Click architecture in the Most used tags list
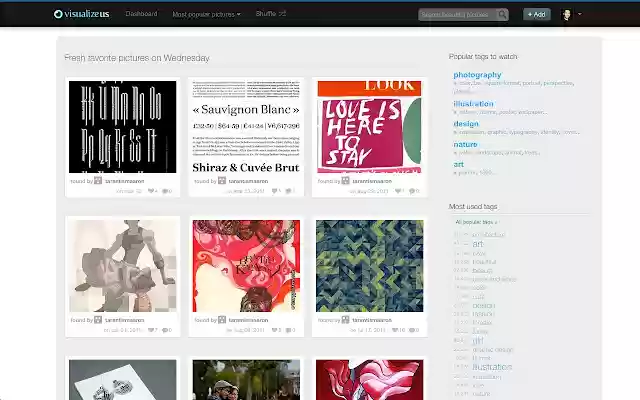The height and width of the screenshot is (400, 640). click(x=489, y=234)
